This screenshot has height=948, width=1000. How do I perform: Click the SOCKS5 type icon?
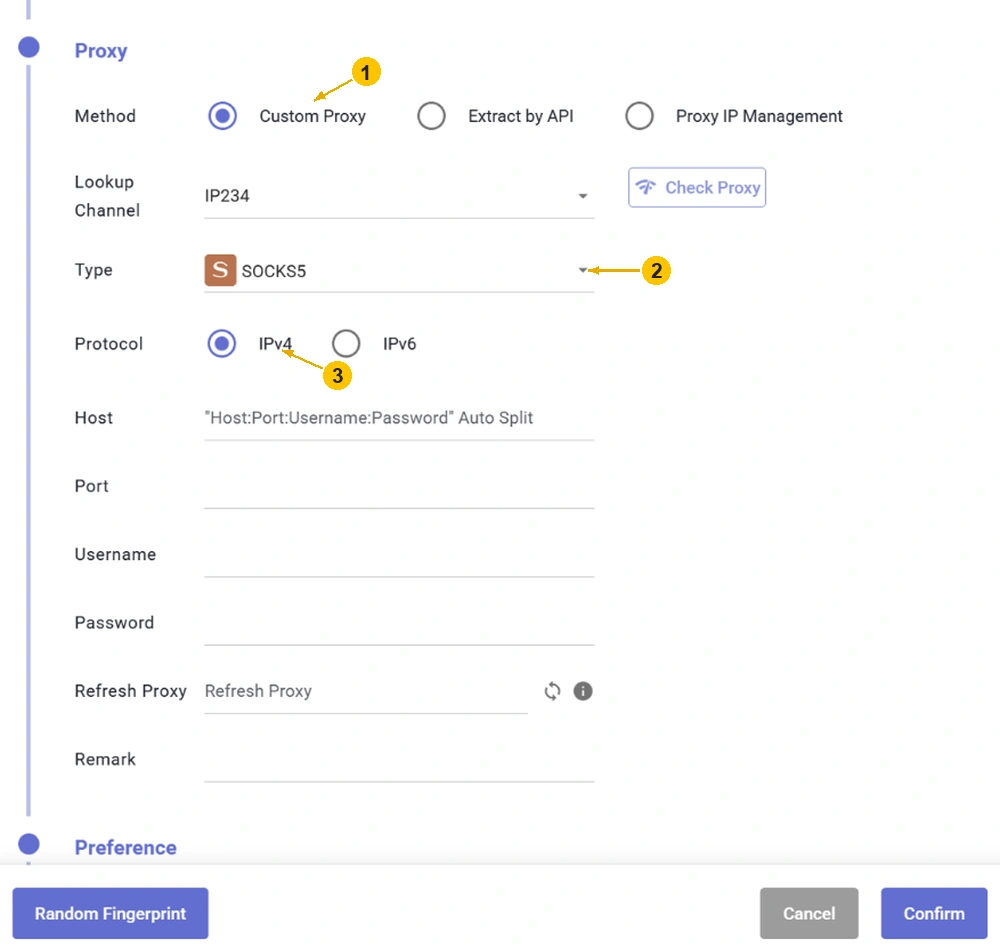(x=220, y=270)
